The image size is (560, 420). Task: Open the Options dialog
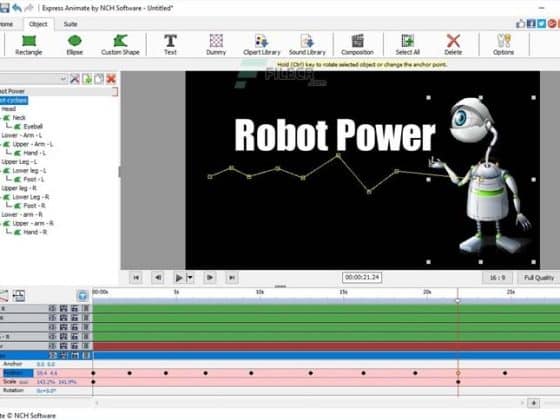[x=503, y=45]
